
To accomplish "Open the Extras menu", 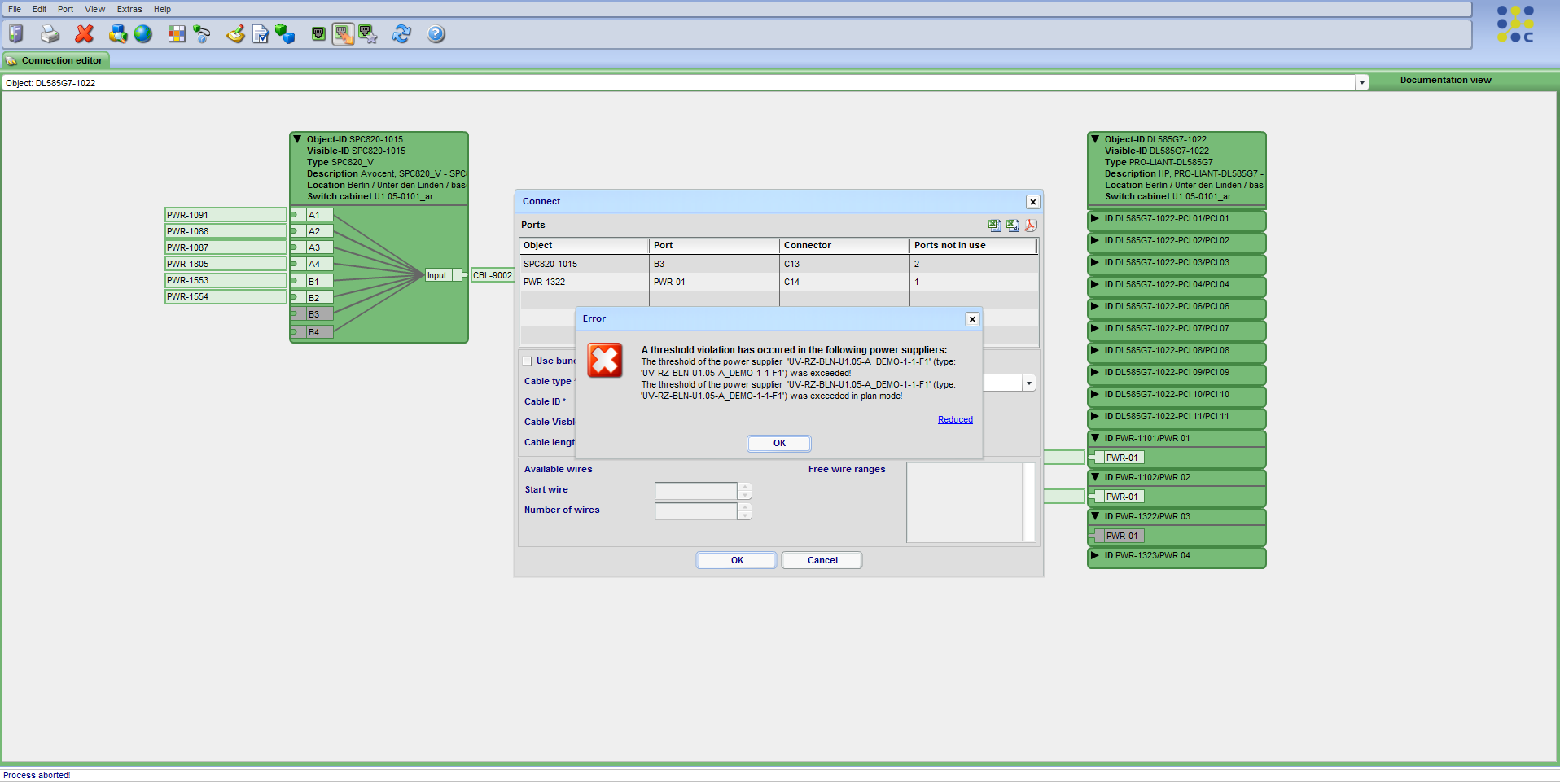I will 129,9.
